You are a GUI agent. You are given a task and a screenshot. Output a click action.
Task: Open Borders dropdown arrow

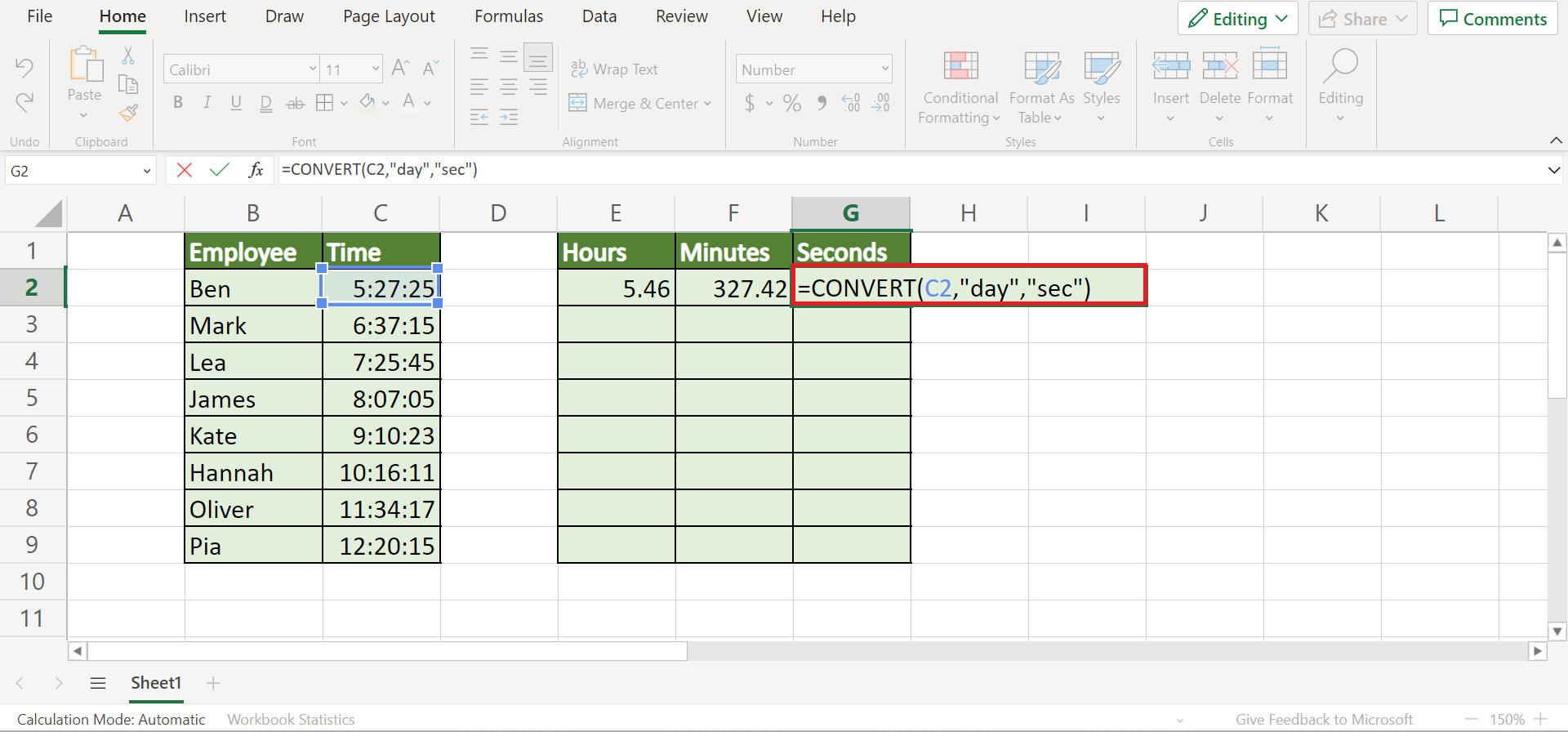tap(344, 103)
